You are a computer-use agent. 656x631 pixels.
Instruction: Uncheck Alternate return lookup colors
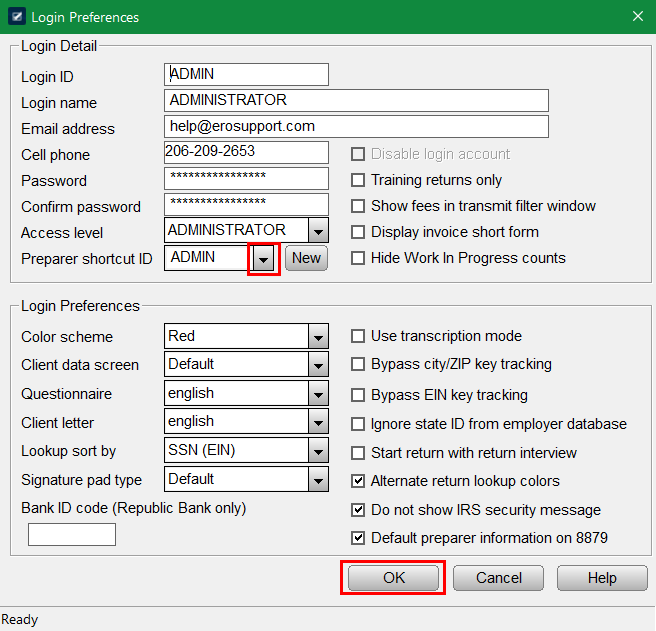point(358,482)
